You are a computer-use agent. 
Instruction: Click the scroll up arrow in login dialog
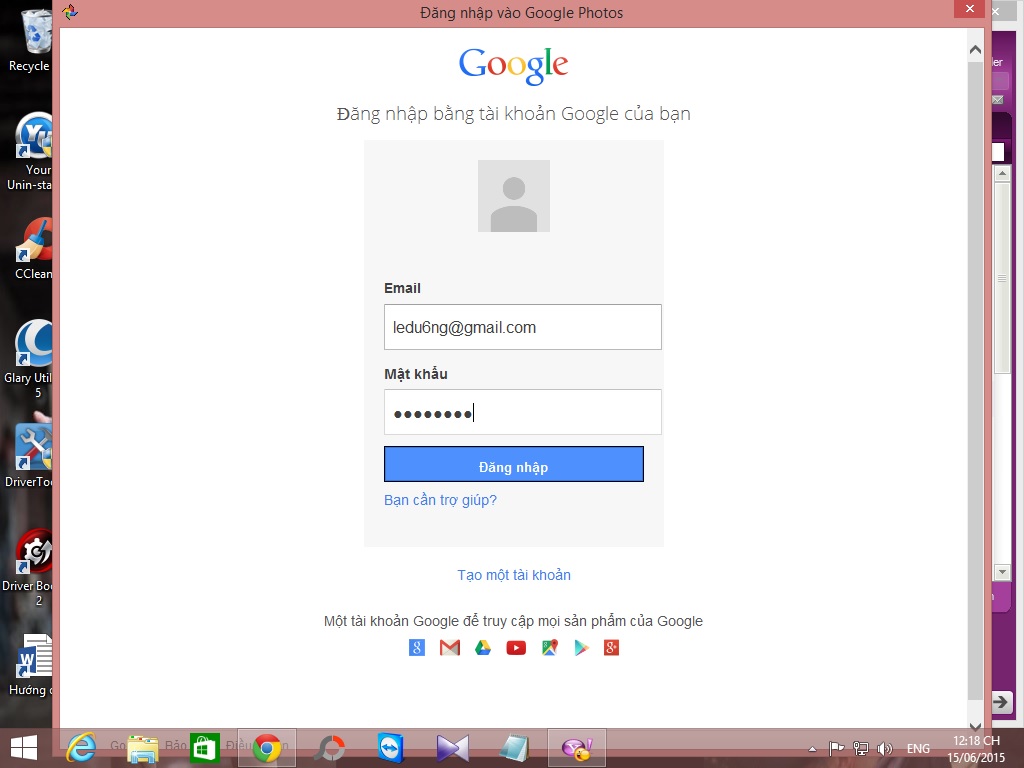coord(975,50)
